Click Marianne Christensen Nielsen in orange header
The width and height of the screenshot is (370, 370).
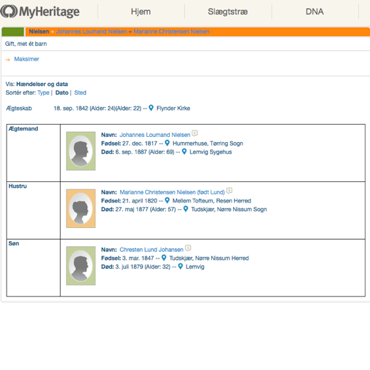[171, 32]
